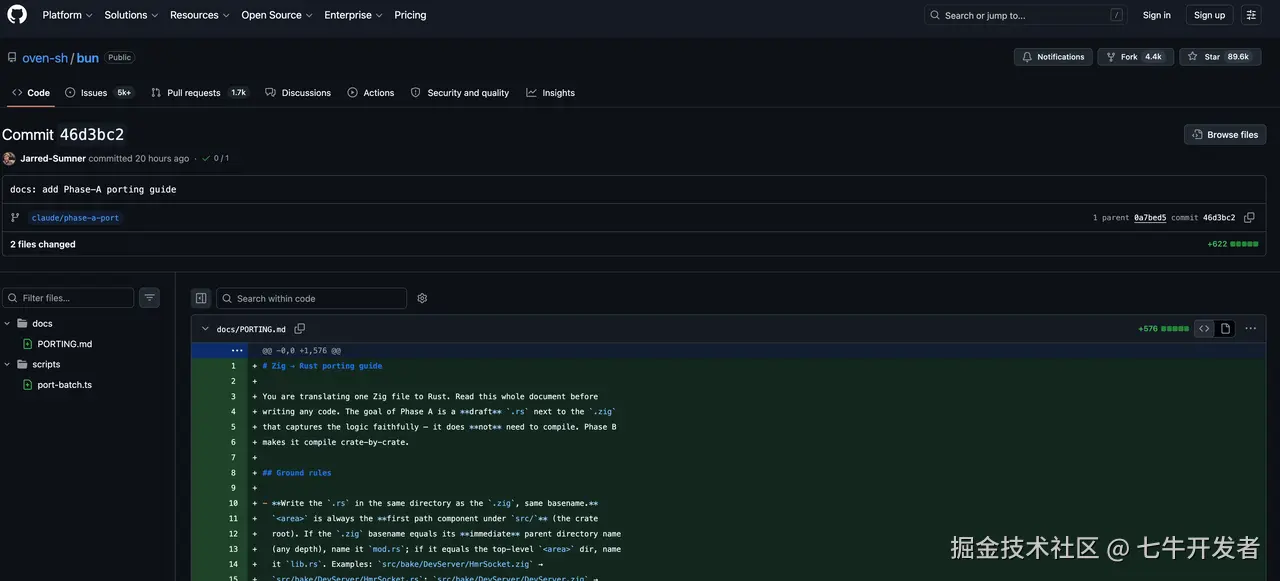Viewport: 1280px width, 581px height.
Task: Collapse the docs folder chevron
Action: [x=7, y=324]
